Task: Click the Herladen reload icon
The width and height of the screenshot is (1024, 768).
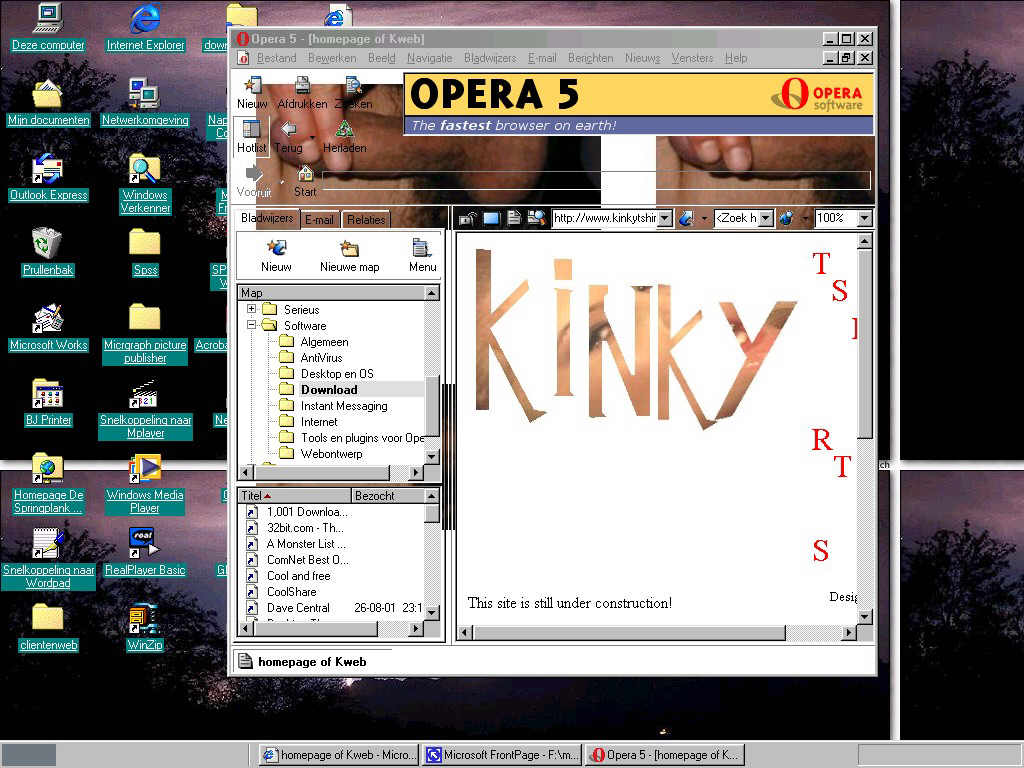Action: [344, 129]
